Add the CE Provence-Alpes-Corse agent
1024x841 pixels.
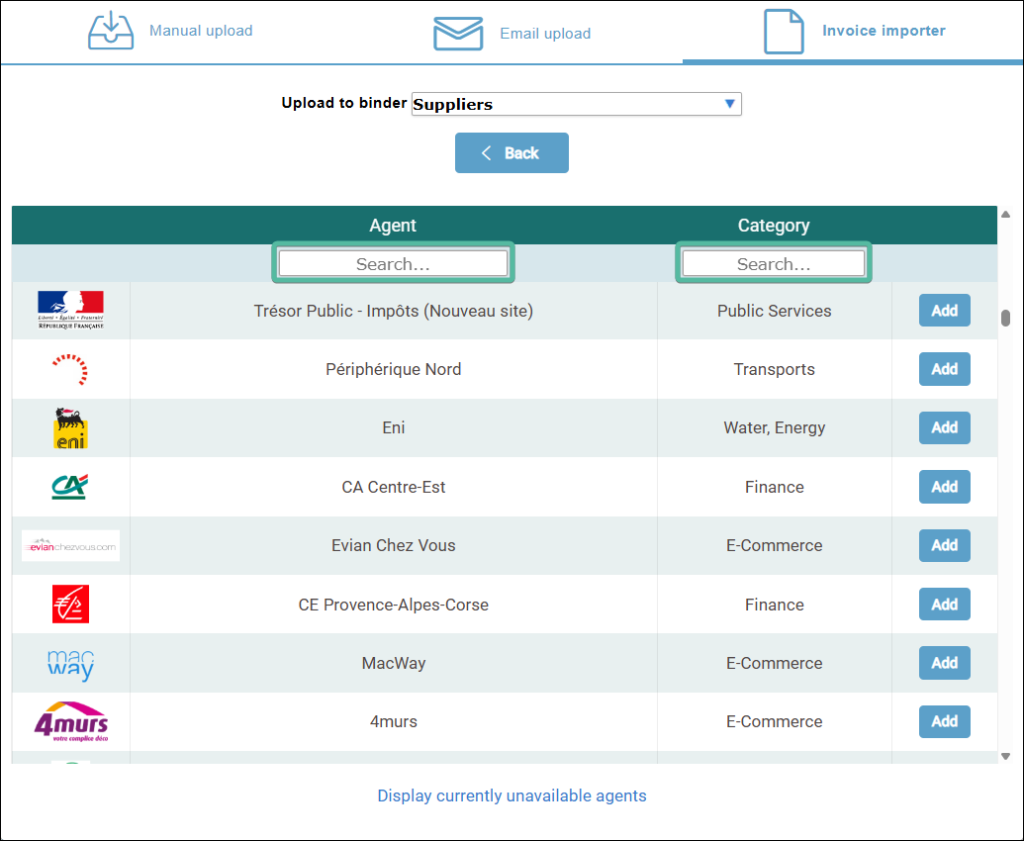[944, 604]
